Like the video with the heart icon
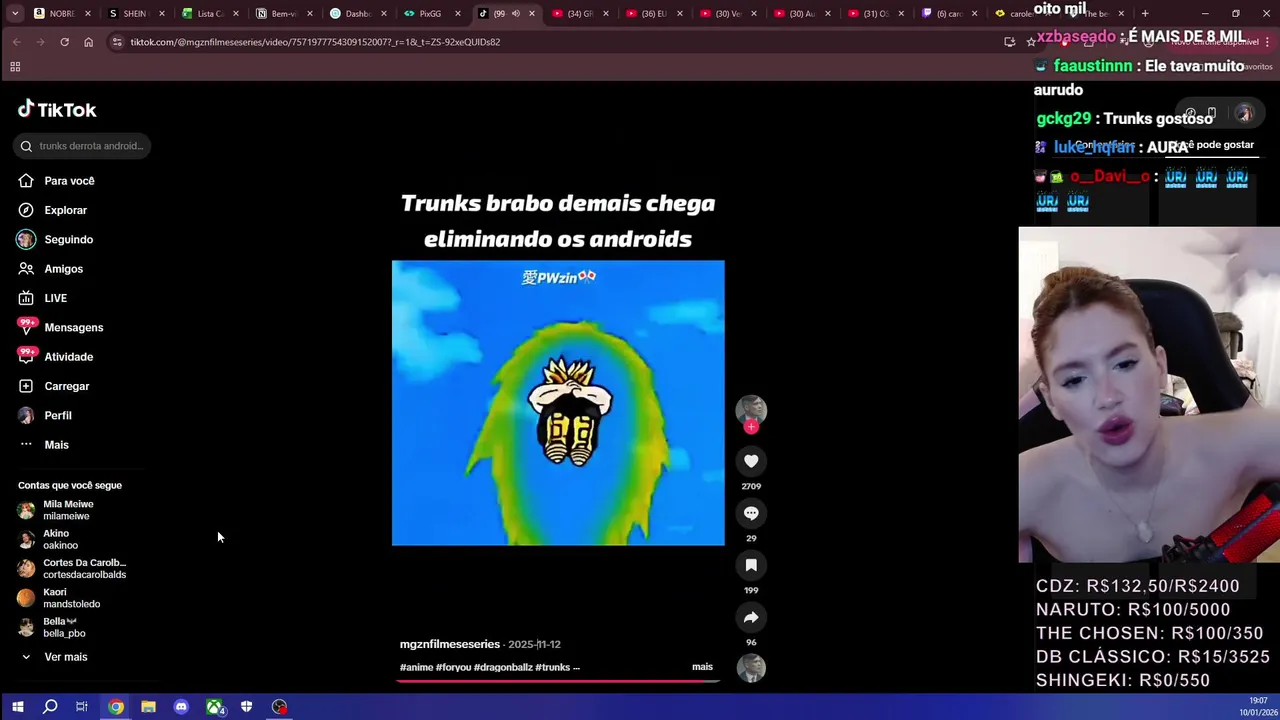 751,461
